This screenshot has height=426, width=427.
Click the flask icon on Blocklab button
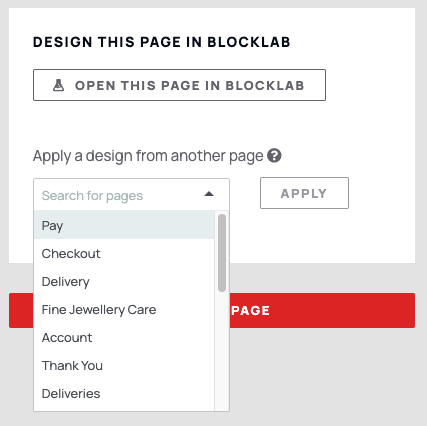tap(59, 85)
